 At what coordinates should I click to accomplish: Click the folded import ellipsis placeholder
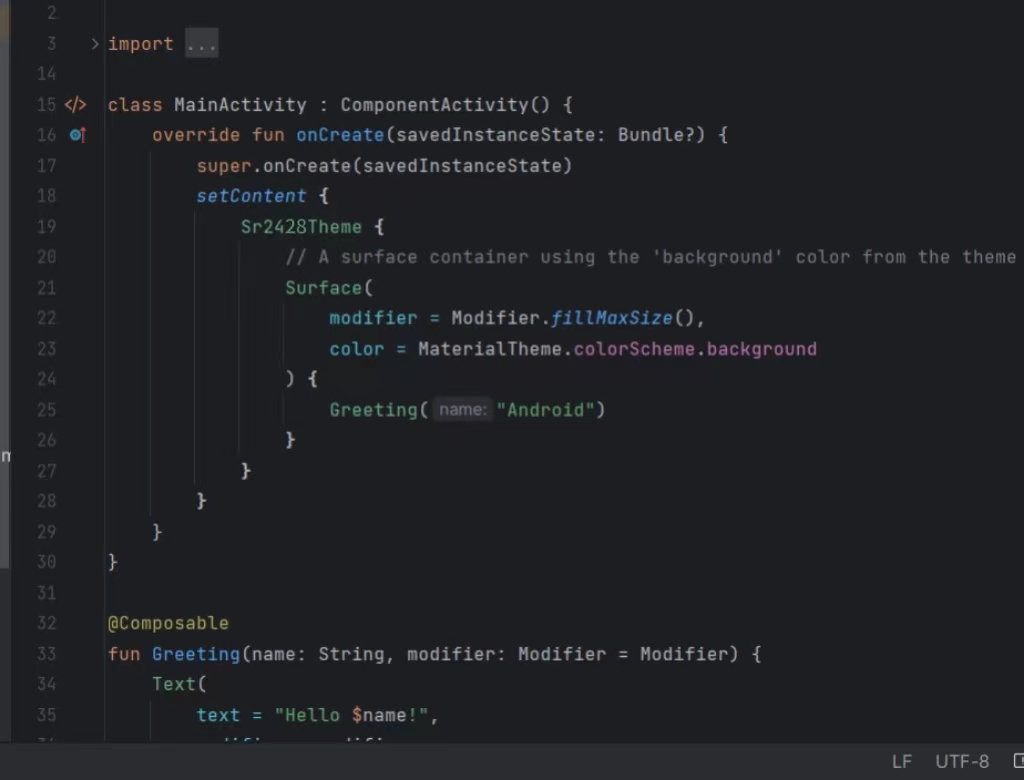201,44
